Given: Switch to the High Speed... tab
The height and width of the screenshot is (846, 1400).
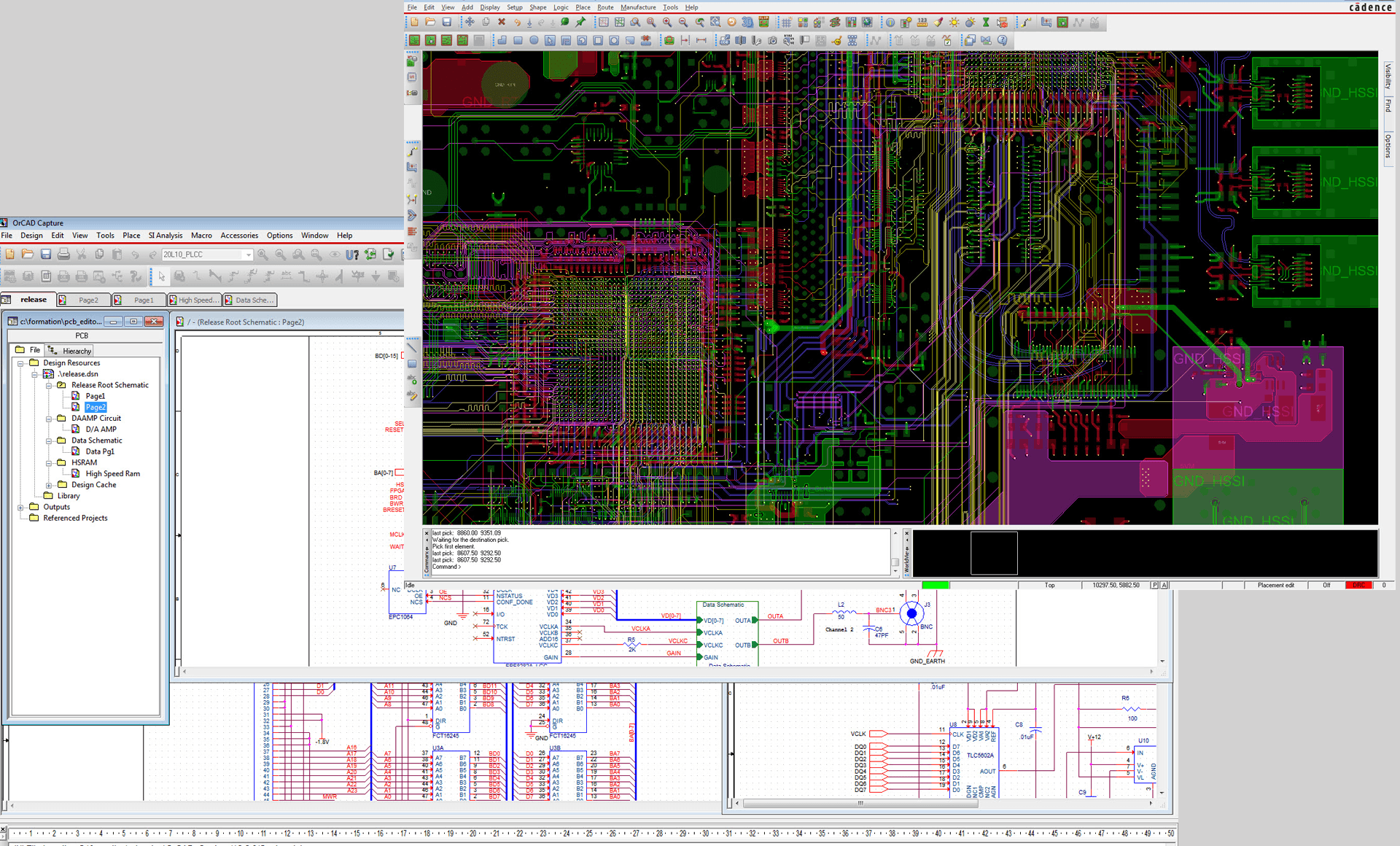Looking at the screenshot, I should coord(195,300).
